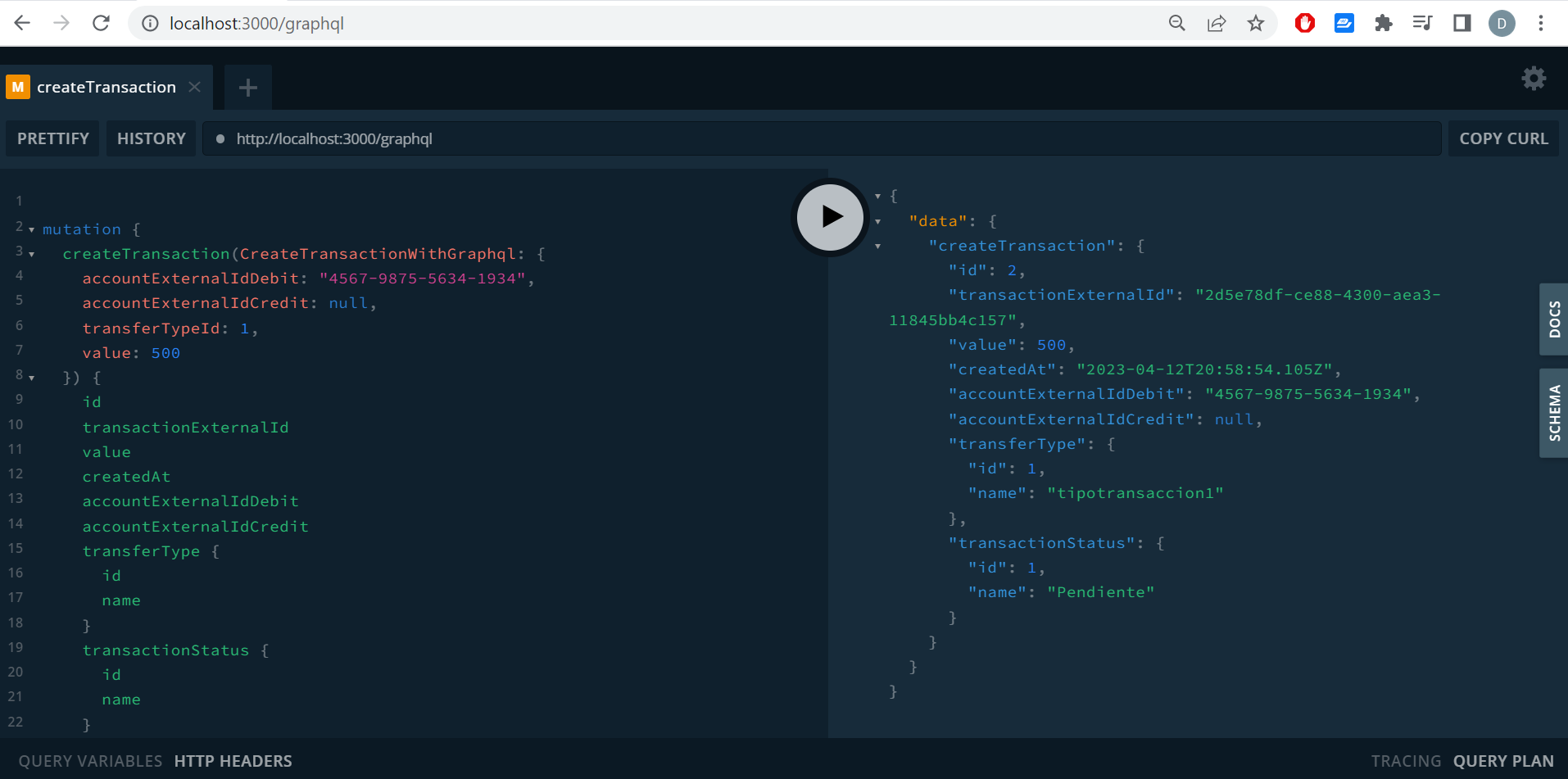This screenshot has height=779, width=1568.
Task: Collapse the response root object
Action: (x=878, y=197)
